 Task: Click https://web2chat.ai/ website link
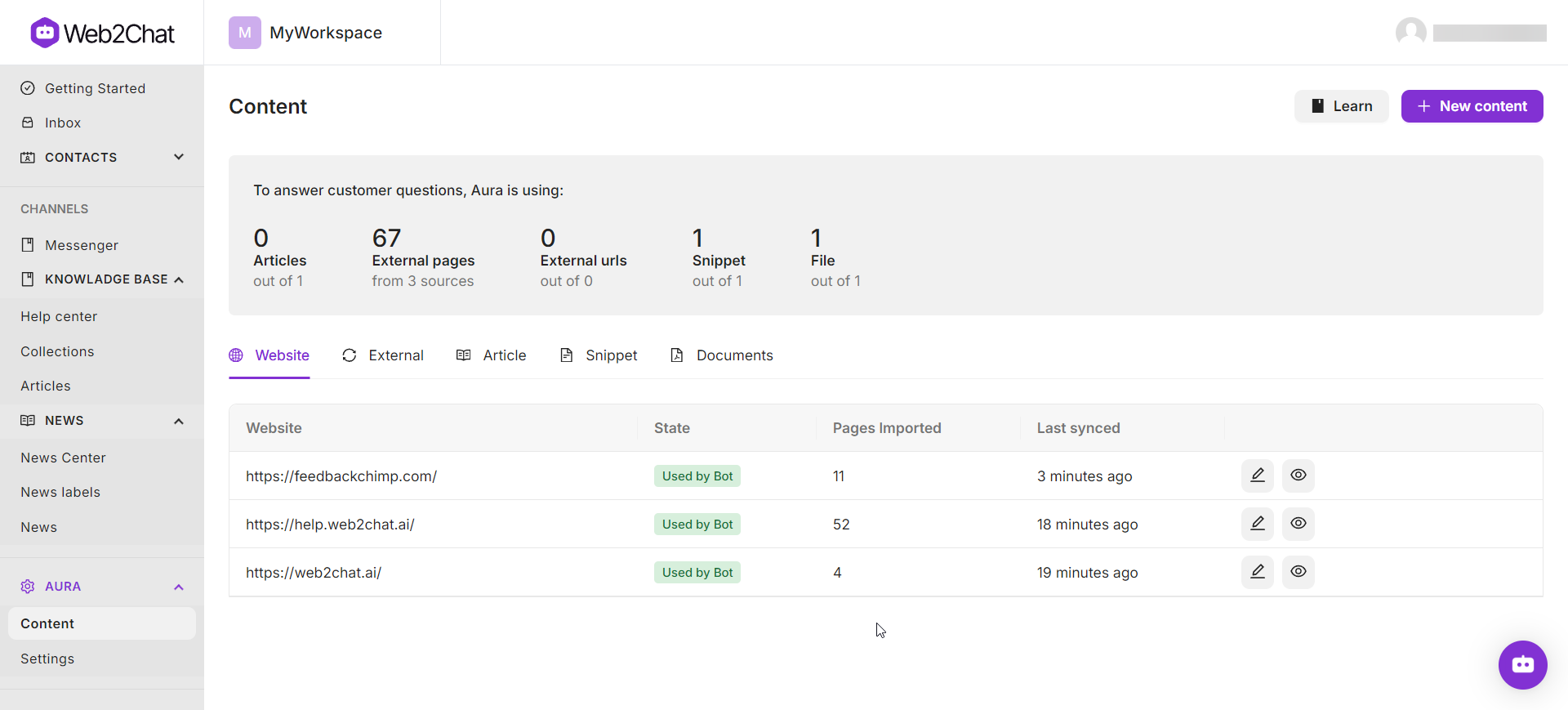tap(314, 573)
